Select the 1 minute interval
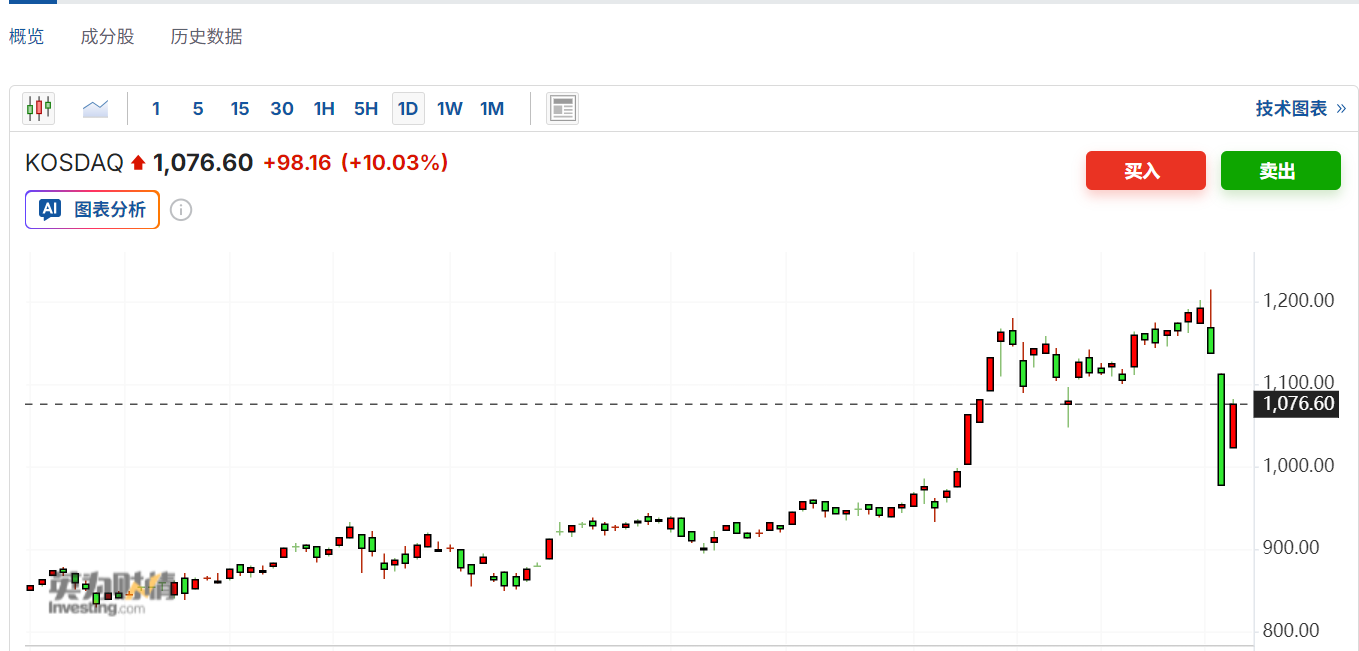Image resolution: width=1359 pixels, height=651 pixels. click(x=156, y=108)
